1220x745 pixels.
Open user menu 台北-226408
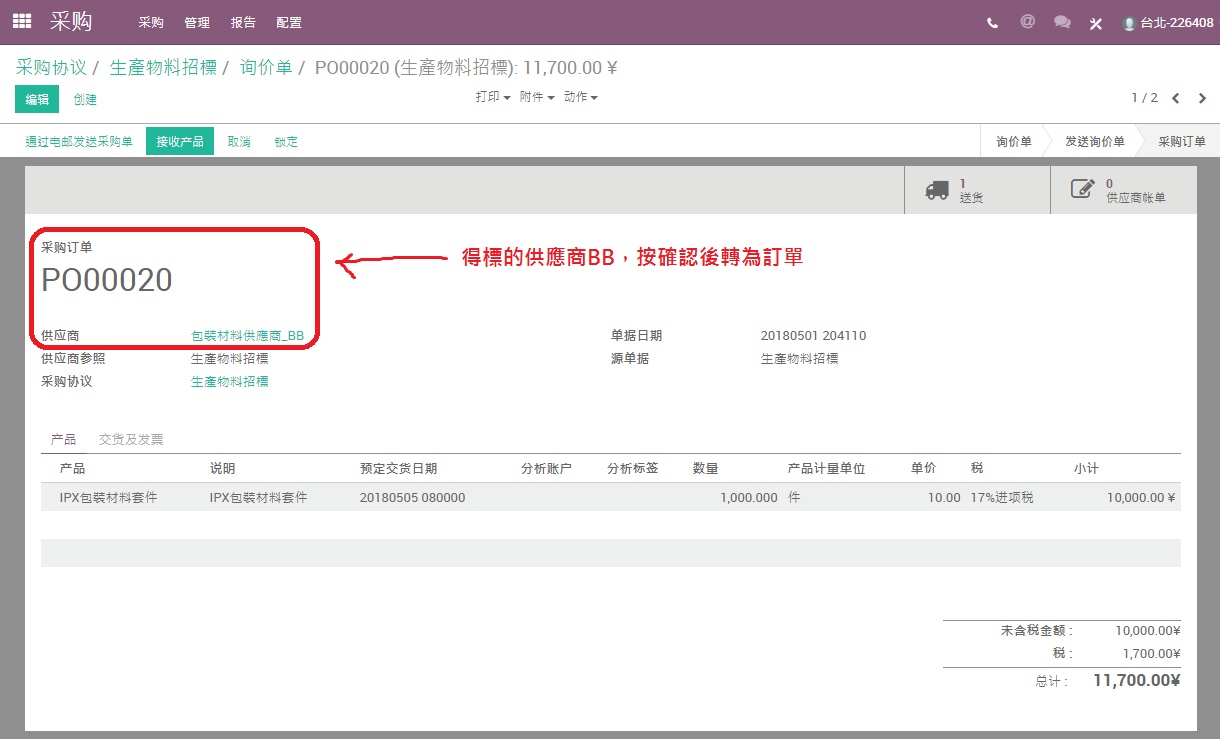[1168, 23]
